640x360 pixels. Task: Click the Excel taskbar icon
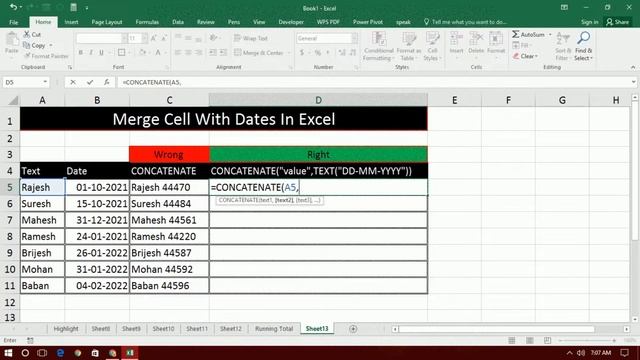click(x=130, y=353)
